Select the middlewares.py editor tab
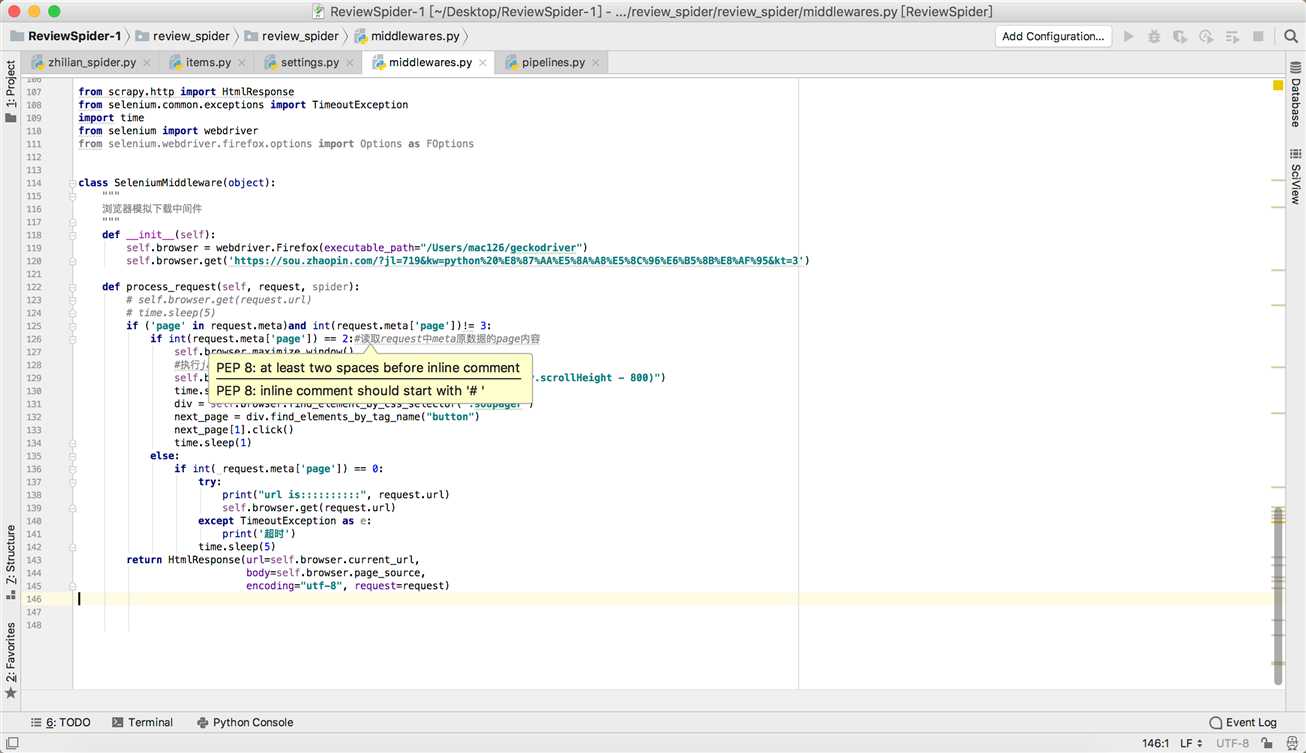This screenshot has width=1306, height=753. tap(429, 62)
